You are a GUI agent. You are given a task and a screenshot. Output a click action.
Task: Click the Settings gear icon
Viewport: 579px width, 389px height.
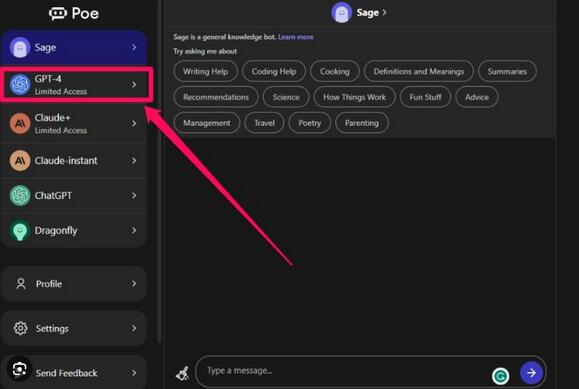point(20,328)
